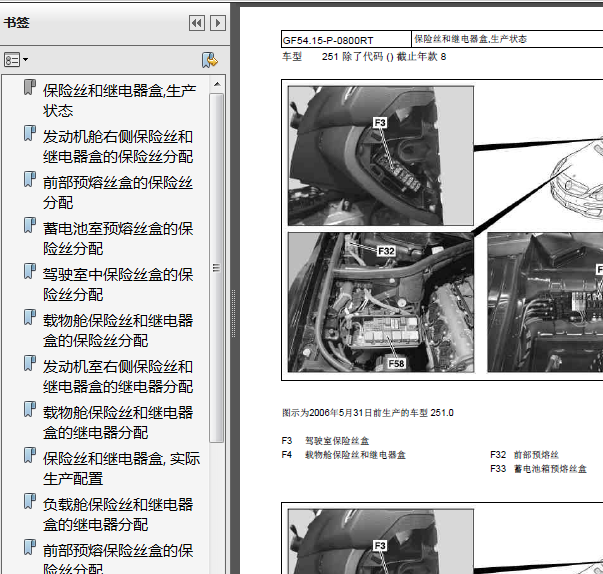This screenshot has height=574, width=603.
Task: Click bookmark icon beside 载物舱…继电器分配
Action: [x=30, y=409]
